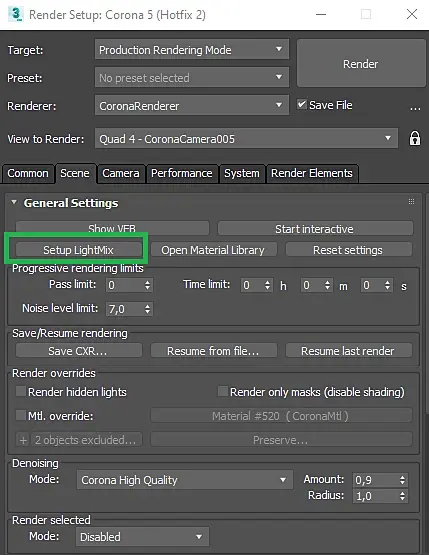
Task: Collapse the General Settings rollout triangle
Action: pos(14,202)
